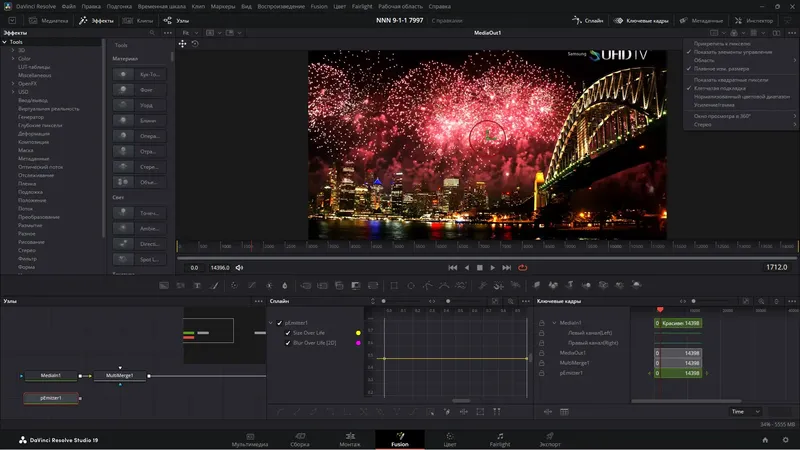800x450 pixels.
Task: Expand the OpenFX tree category
Action: point(12,84)
